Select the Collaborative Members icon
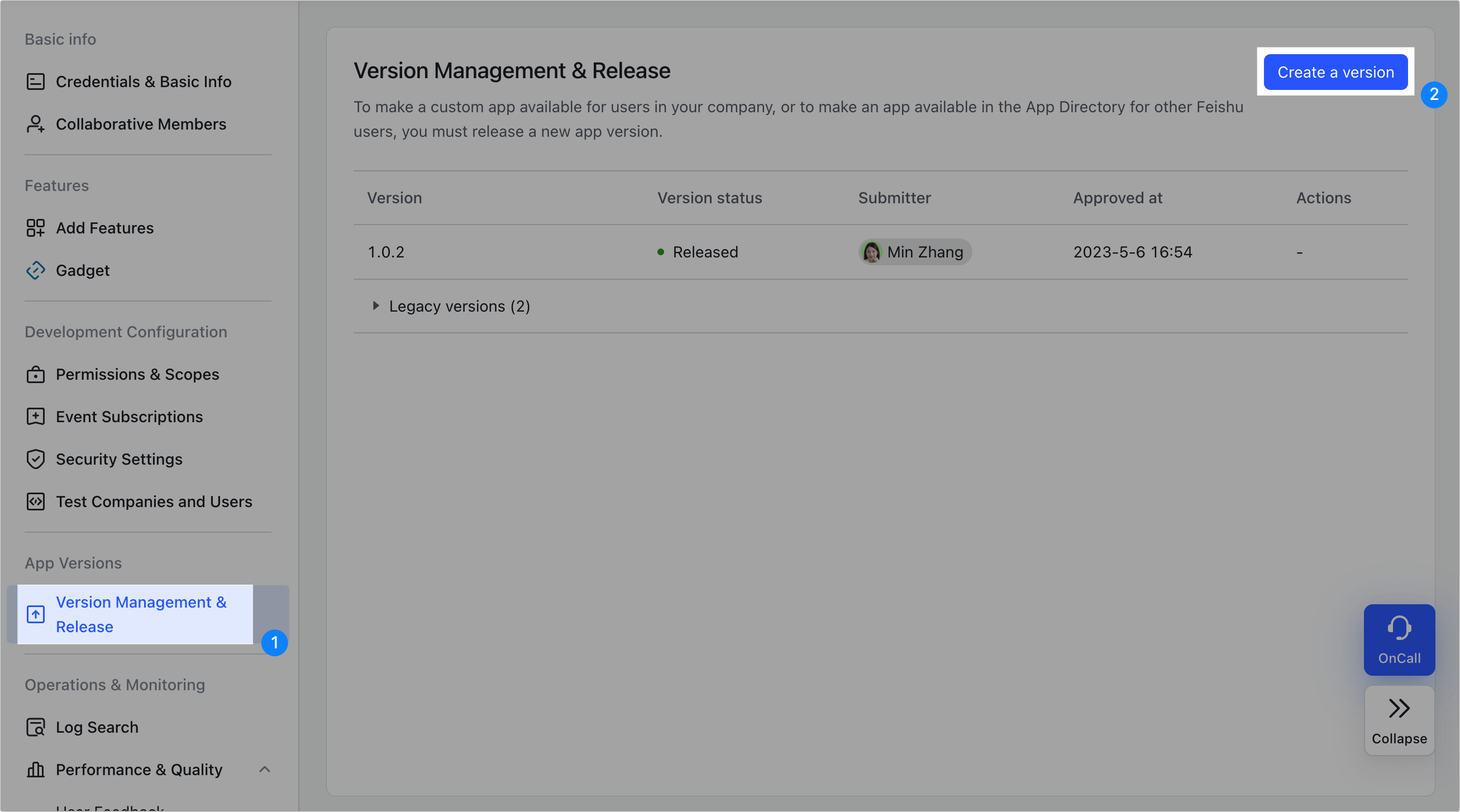Viewport: 1460px width, 812px height. click(x=35, y=124)
